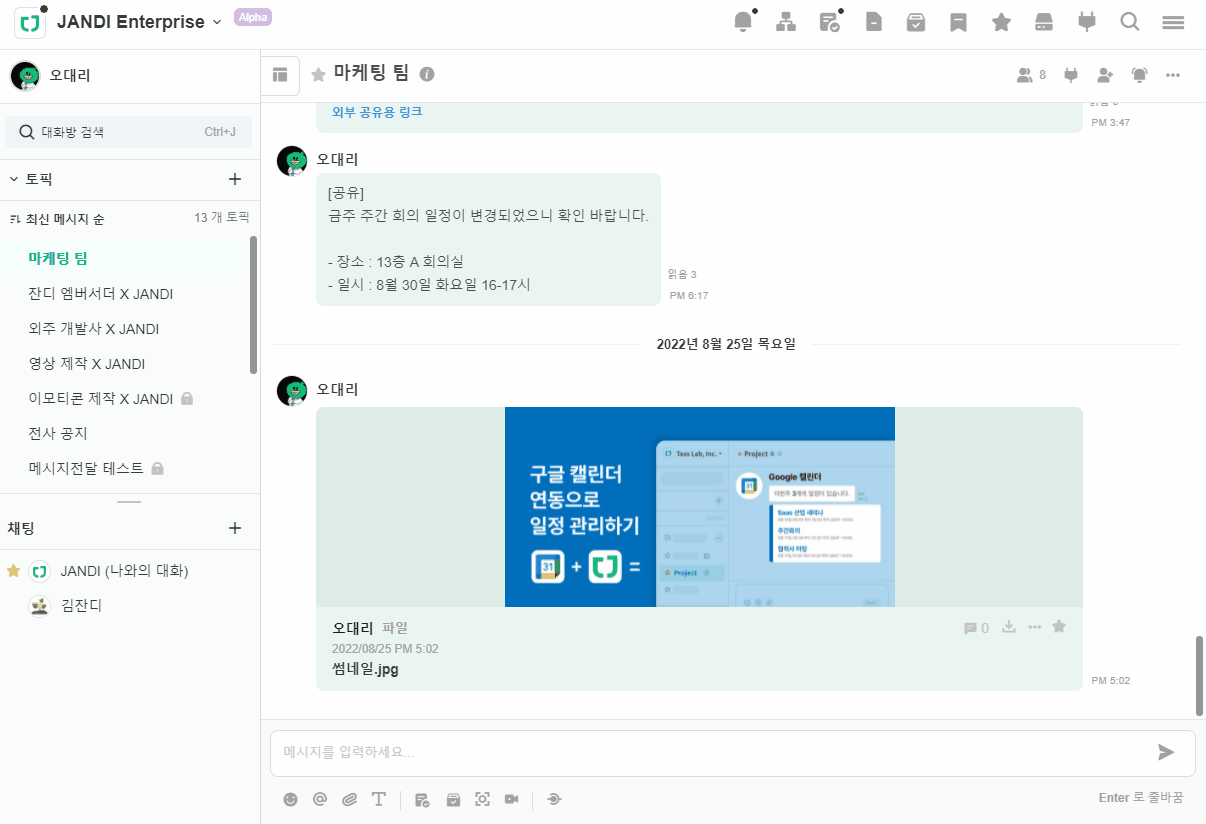Download the 썸네일.jpg file

point(1009,627)
